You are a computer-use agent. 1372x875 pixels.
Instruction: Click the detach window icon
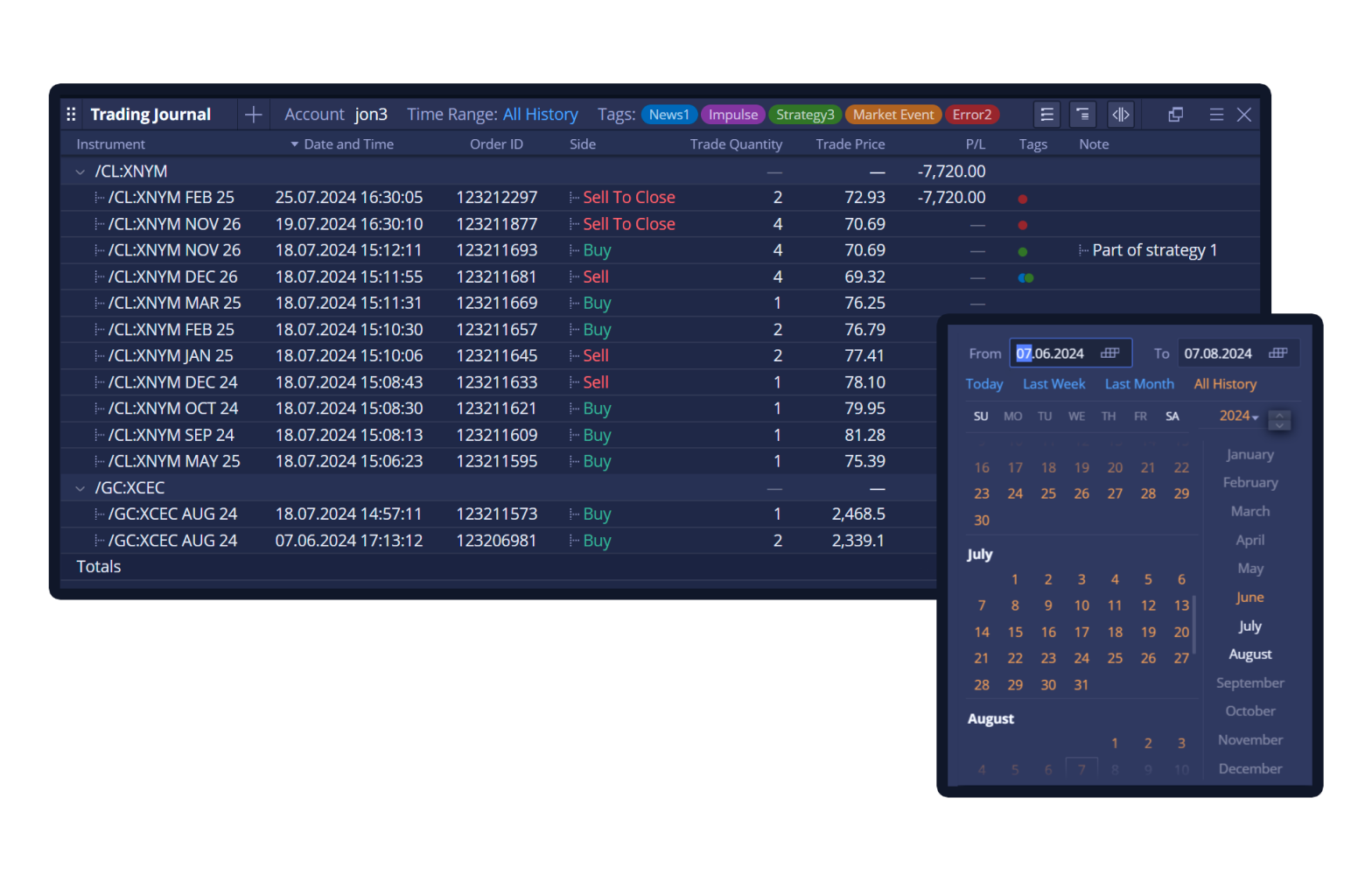click(x=1175, y=115)
